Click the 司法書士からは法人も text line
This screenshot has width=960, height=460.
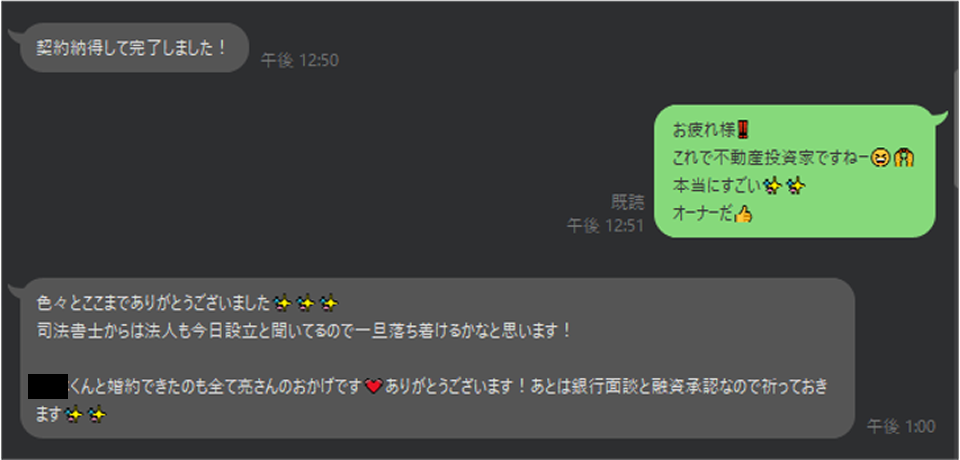click(304, 331)
